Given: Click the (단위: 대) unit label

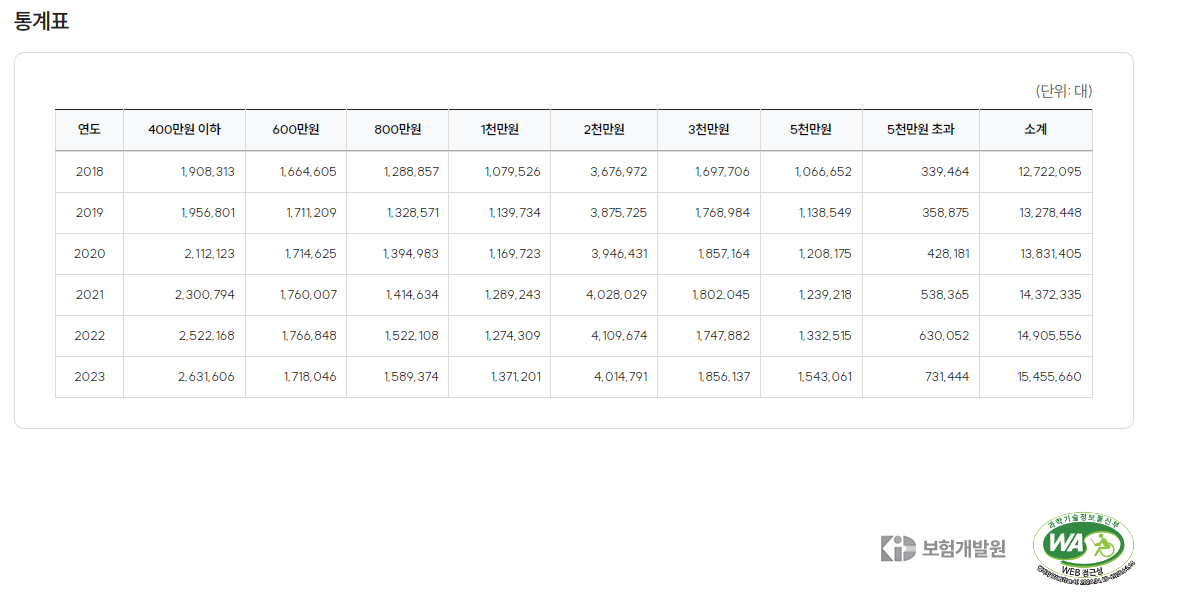Looking at the screenshot, I should click(x=1063, y=91).
